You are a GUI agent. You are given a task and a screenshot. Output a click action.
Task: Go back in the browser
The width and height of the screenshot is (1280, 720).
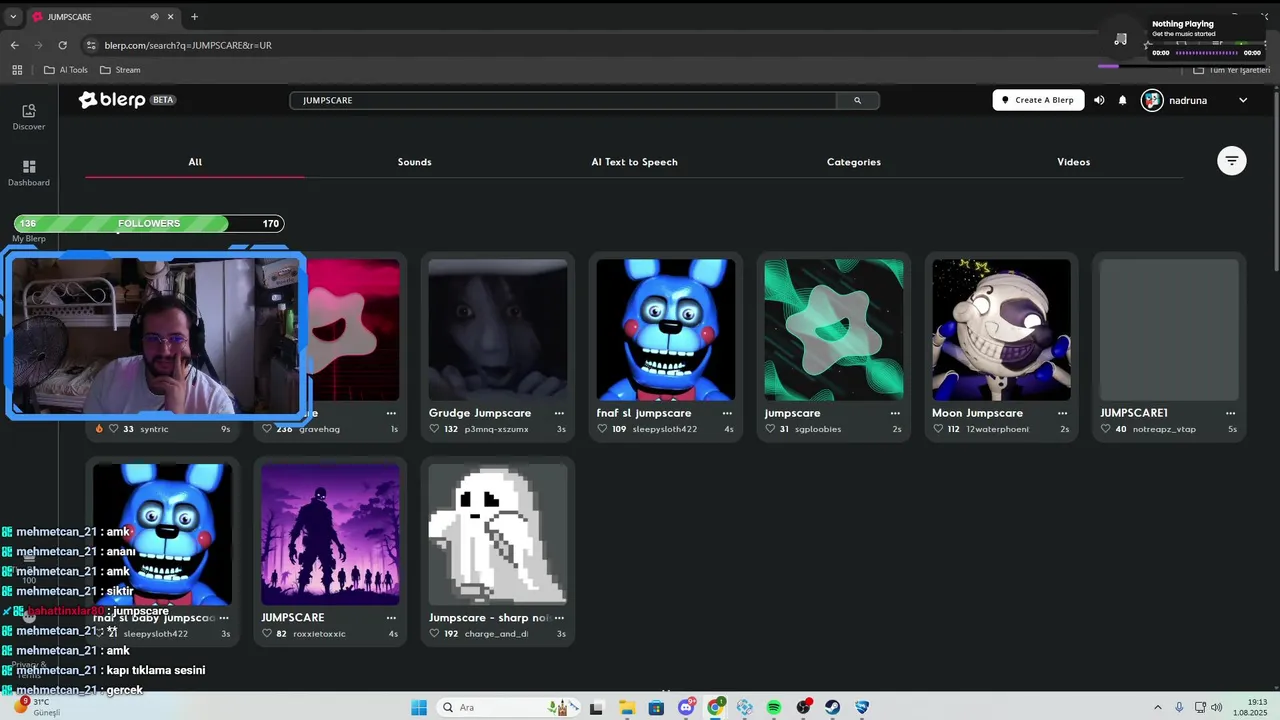tap(14, 45)
